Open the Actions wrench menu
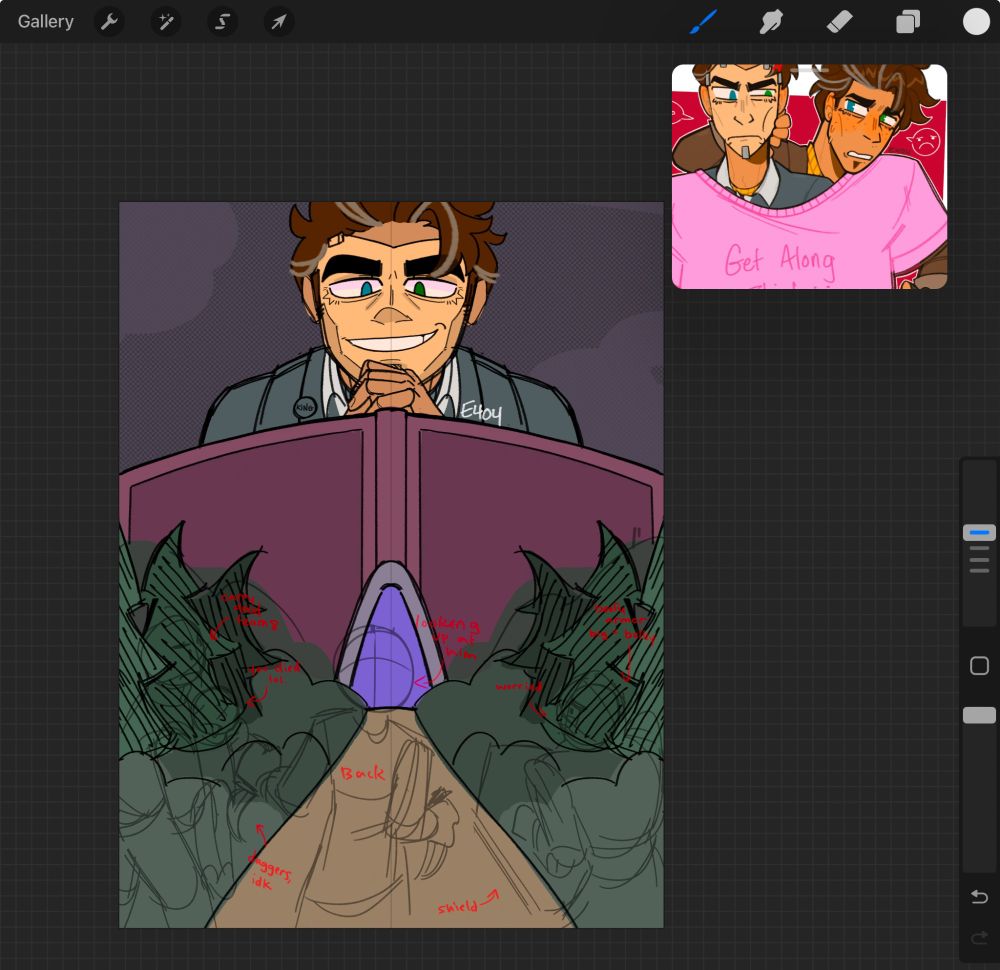Image resolution: width=1000 pixels, height=970 pixels. coord(109,22)
